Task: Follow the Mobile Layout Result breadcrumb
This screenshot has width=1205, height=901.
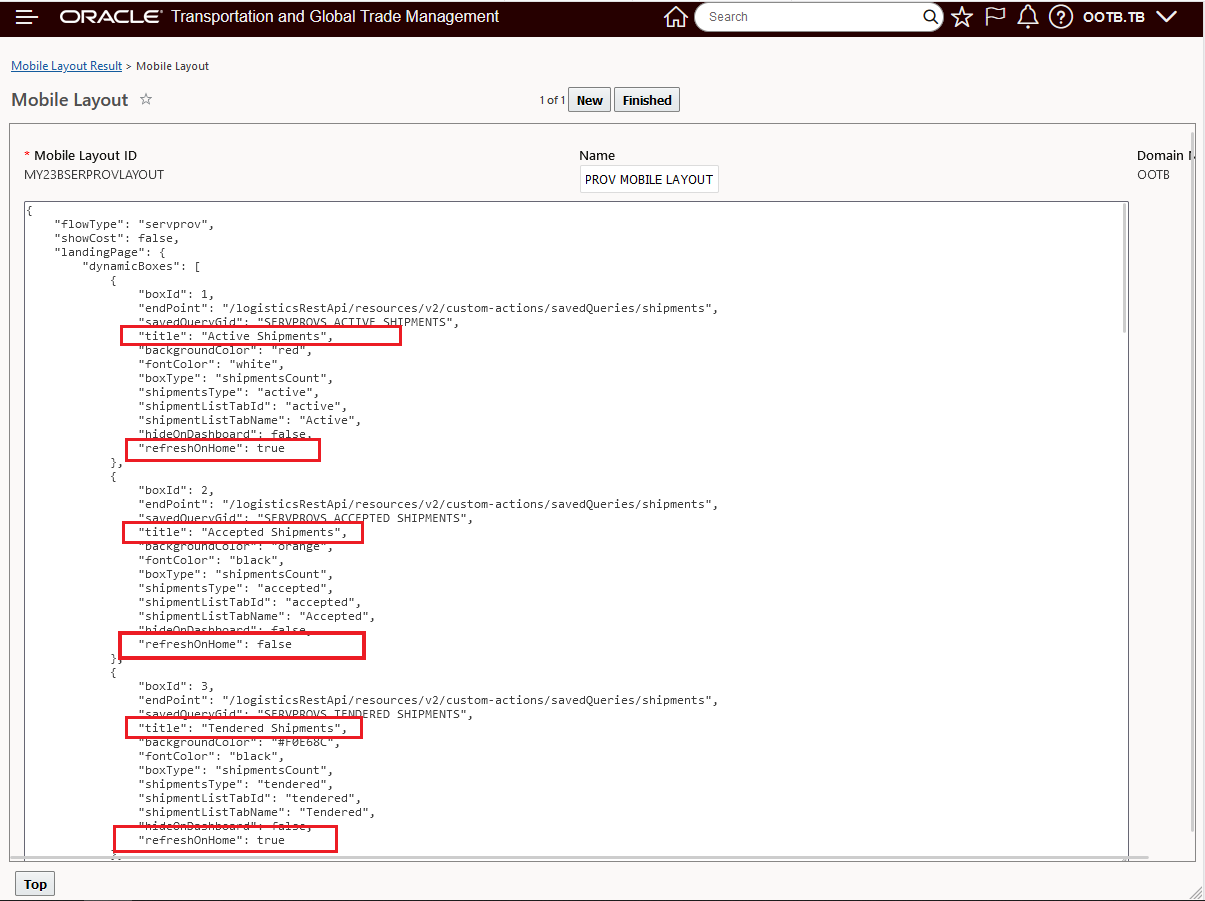Action: [x=66, y=66]
